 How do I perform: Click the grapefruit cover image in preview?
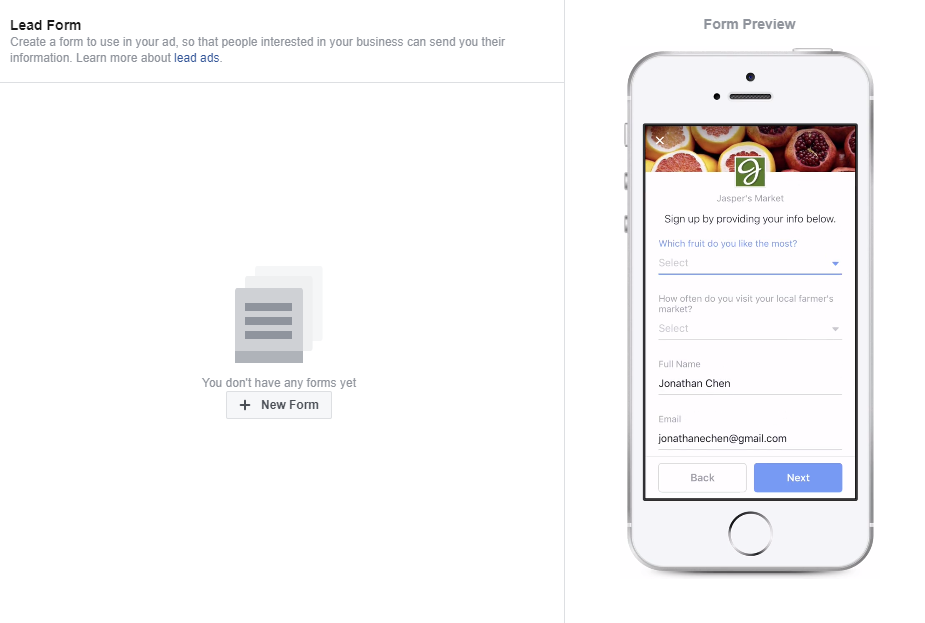[750, 148]
